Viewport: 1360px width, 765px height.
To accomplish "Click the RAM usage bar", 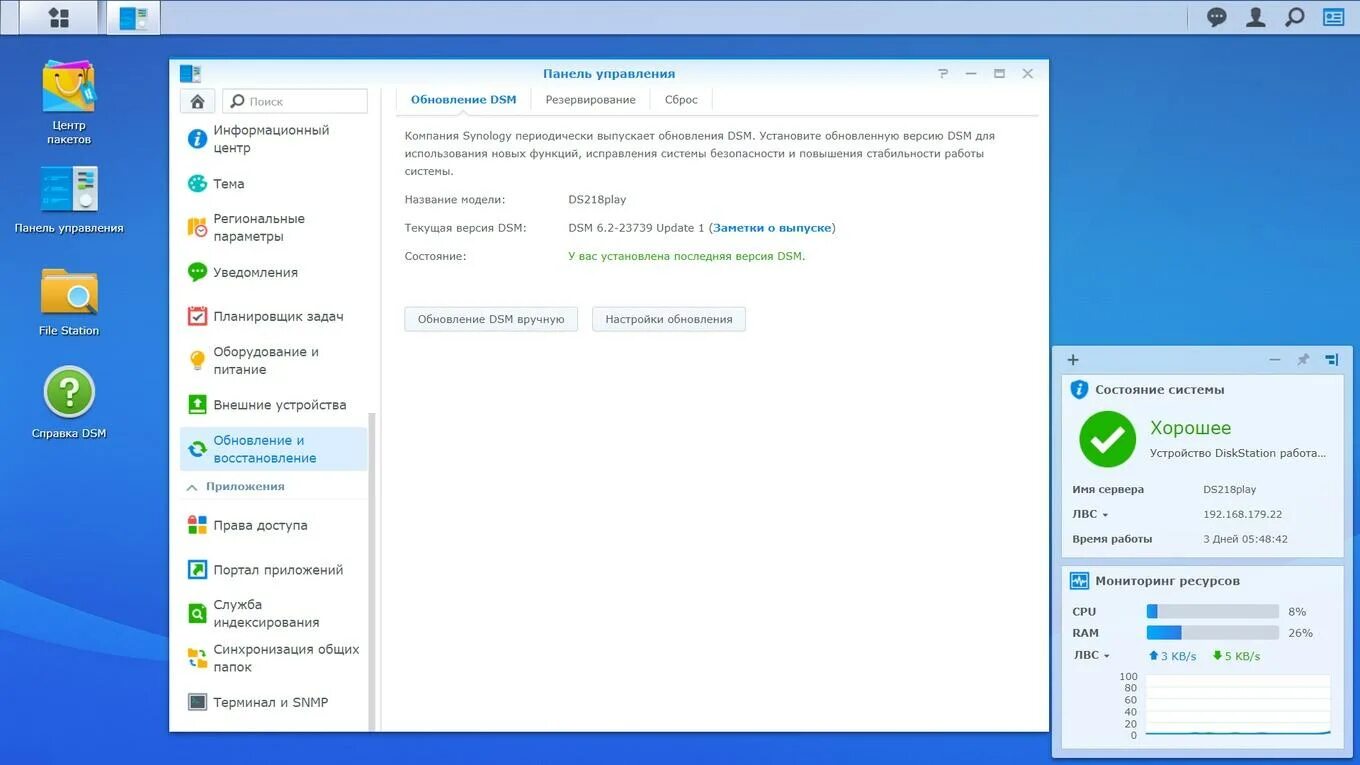I will 1212,633.
